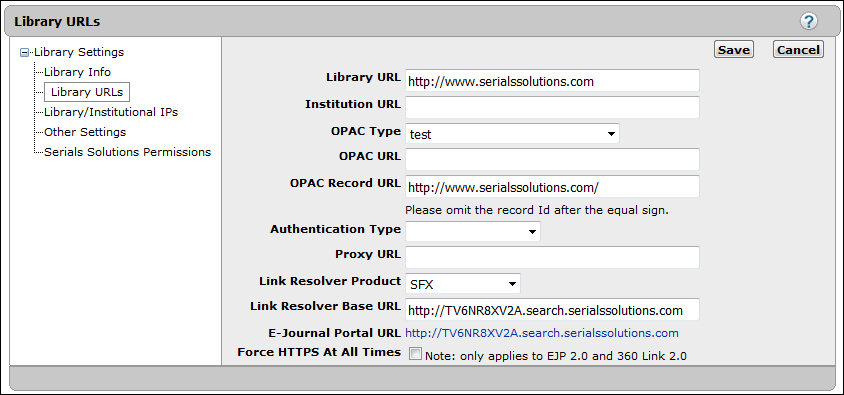The width and height of the screenshot is (844, 395).
Task: Focus the Library URL input field
Action: point(552,81)
